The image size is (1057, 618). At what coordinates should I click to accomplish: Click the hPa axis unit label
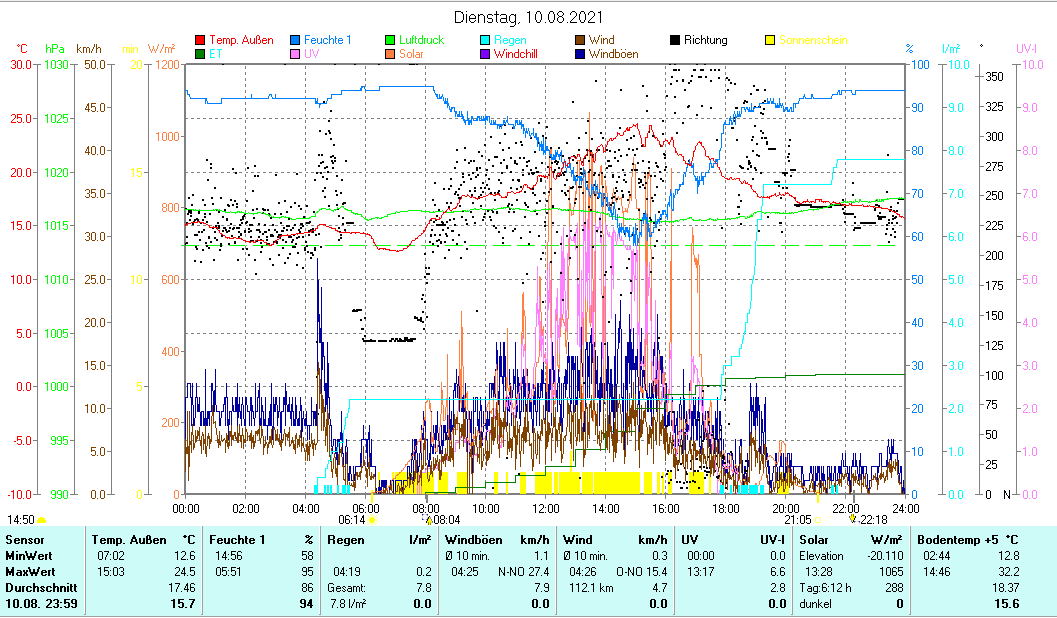tap(54, 49)
